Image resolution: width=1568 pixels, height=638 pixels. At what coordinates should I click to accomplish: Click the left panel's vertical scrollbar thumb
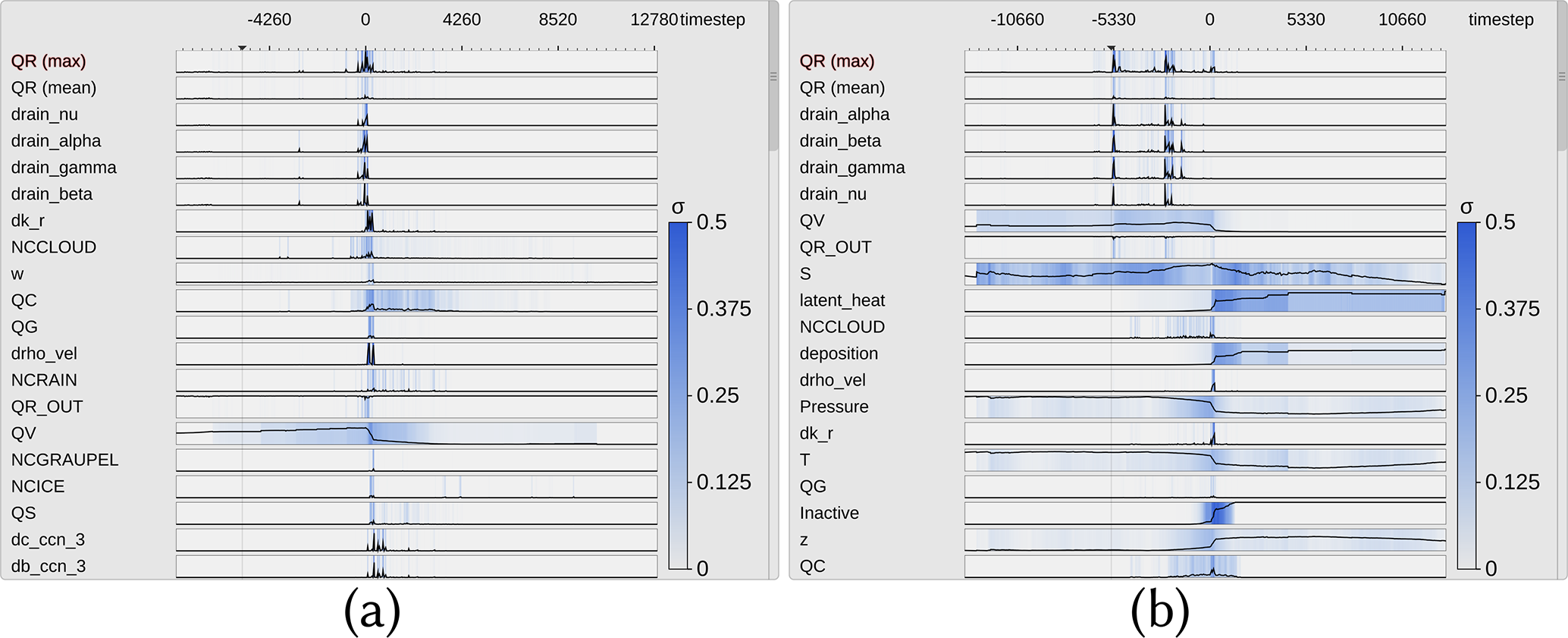coord(773,76)
